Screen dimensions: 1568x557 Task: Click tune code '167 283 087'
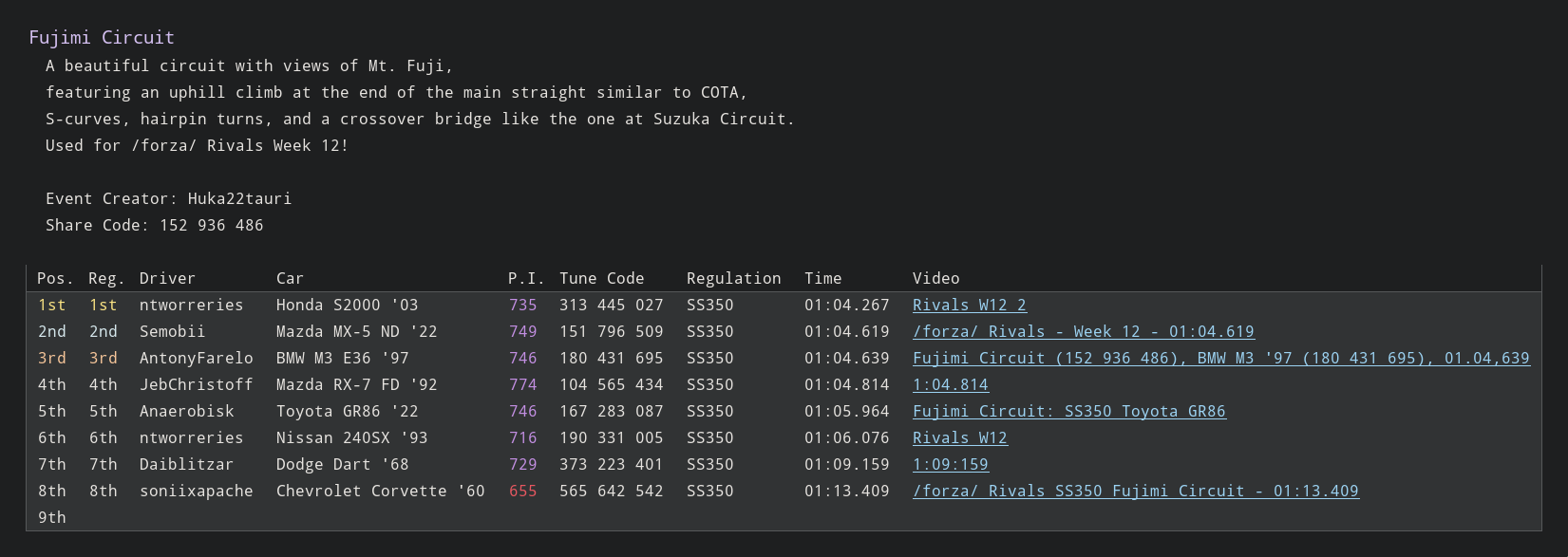tap(612, 411)
